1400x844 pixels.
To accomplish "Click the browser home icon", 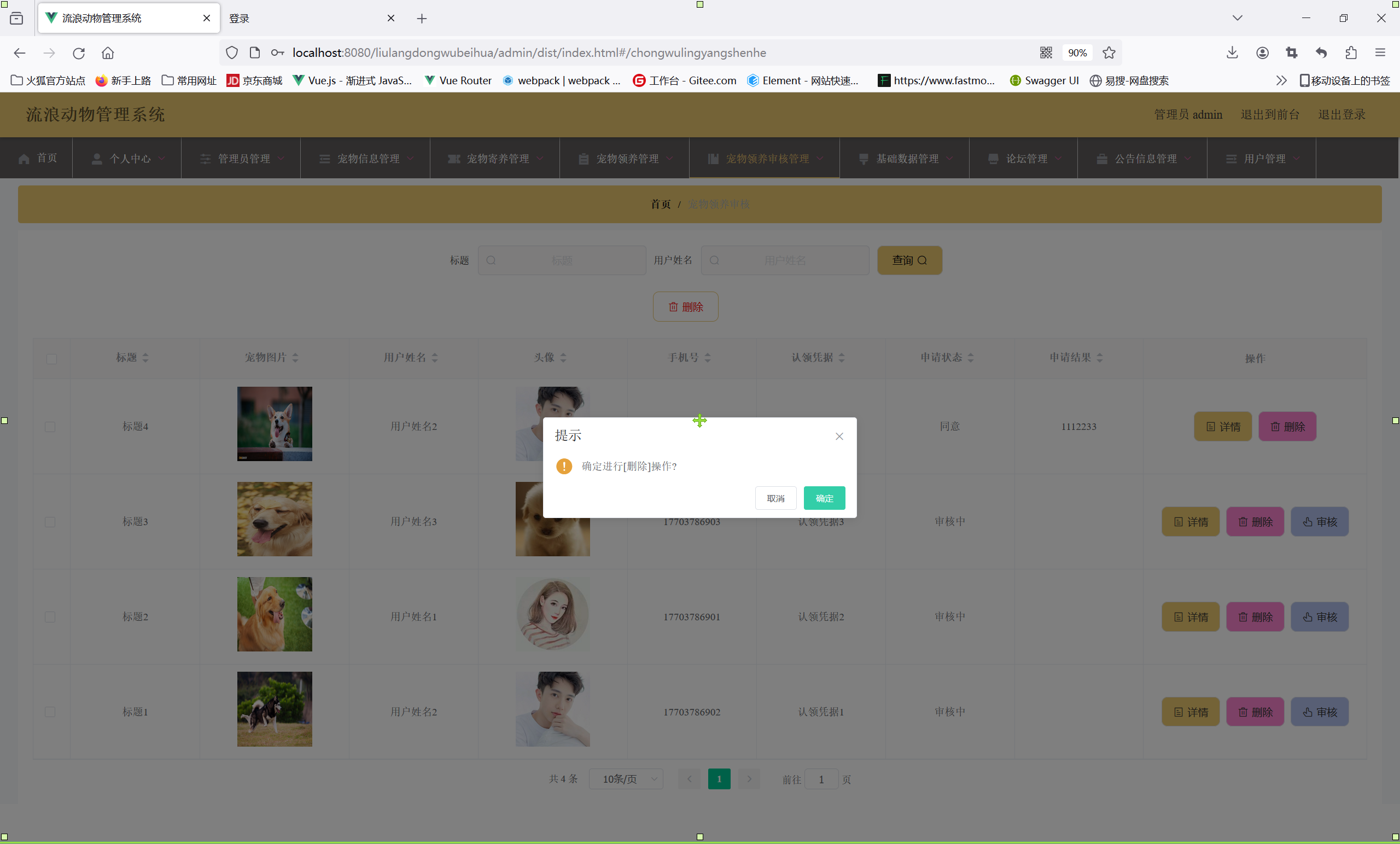I will 108,53.
